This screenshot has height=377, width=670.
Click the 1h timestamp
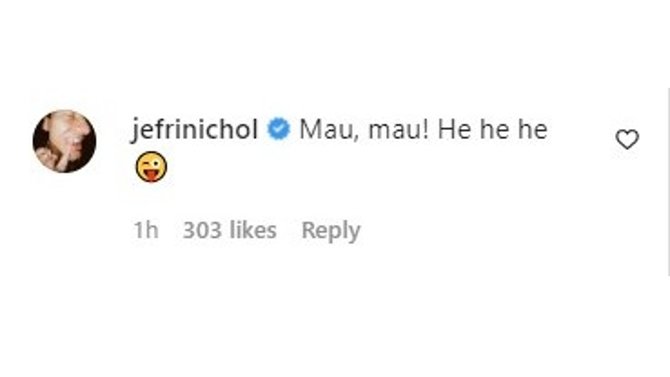click(x=146, y=230)
